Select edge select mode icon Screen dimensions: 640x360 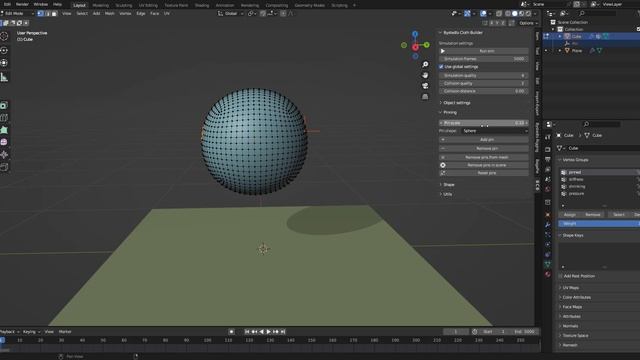pos(47,13)
